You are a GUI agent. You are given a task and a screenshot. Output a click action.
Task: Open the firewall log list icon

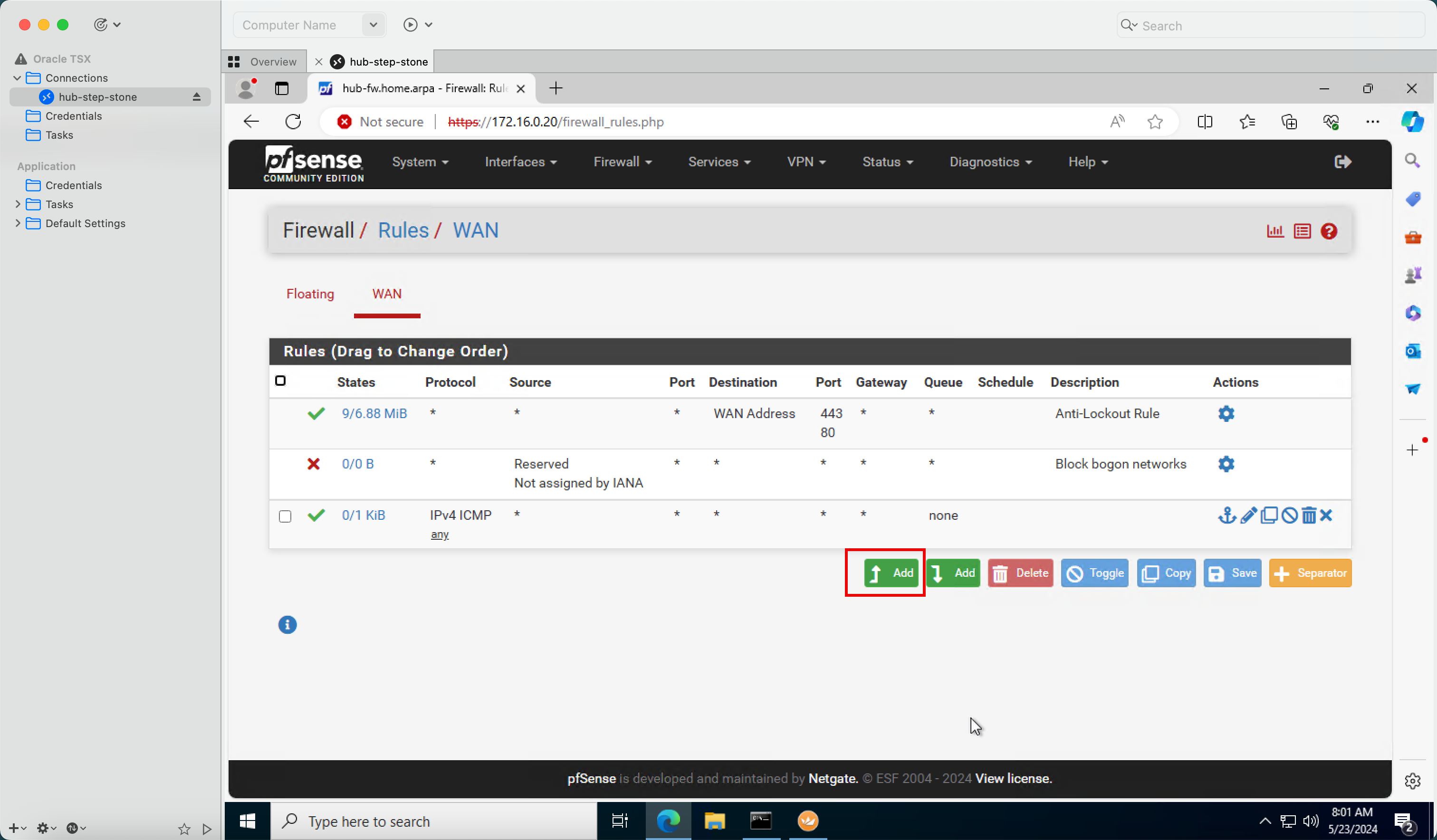(1303, 231)
